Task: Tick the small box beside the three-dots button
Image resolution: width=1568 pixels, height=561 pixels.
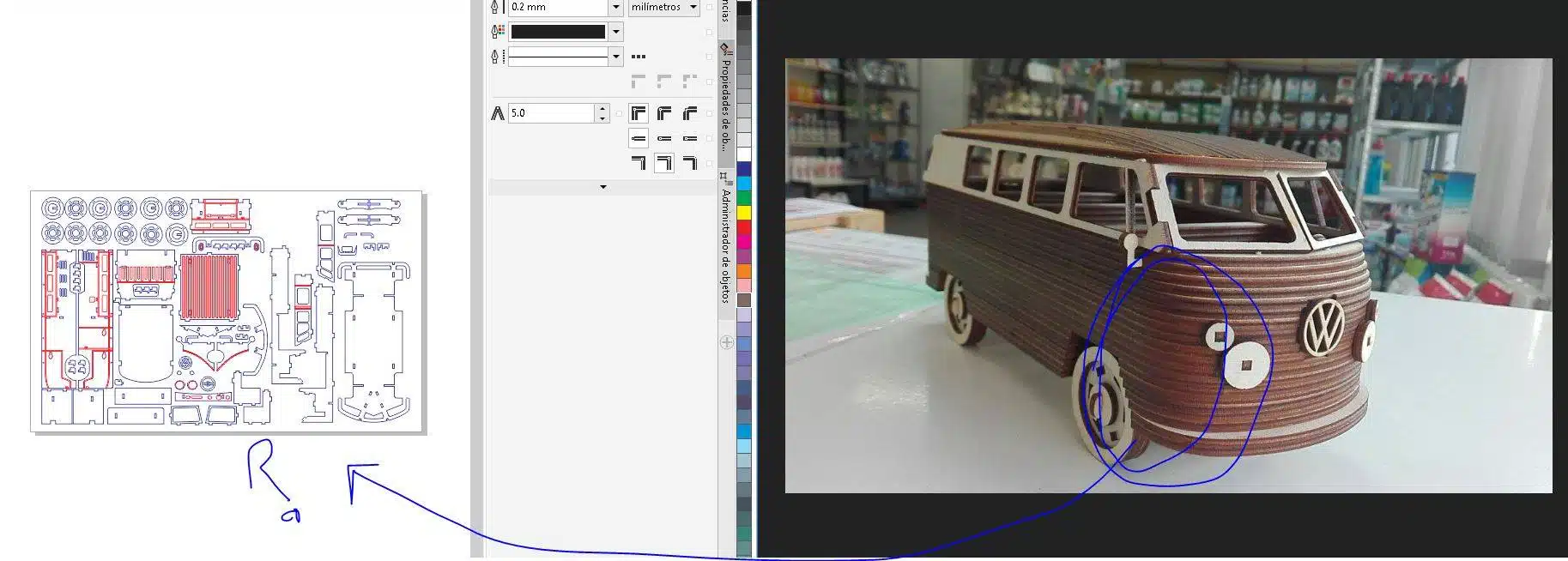Action: point(709,57)
